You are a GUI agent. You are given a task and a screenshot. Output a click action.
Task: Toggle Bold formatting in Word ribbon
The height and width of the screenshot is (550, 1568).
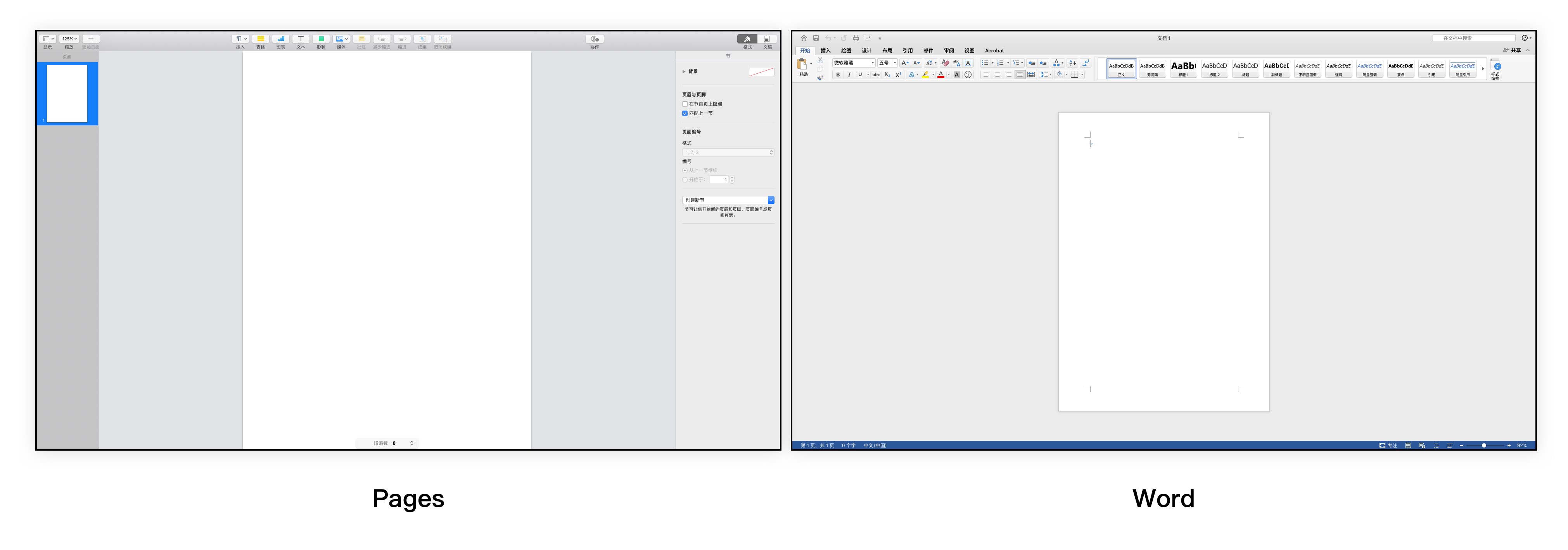click(x=838, y=75)
